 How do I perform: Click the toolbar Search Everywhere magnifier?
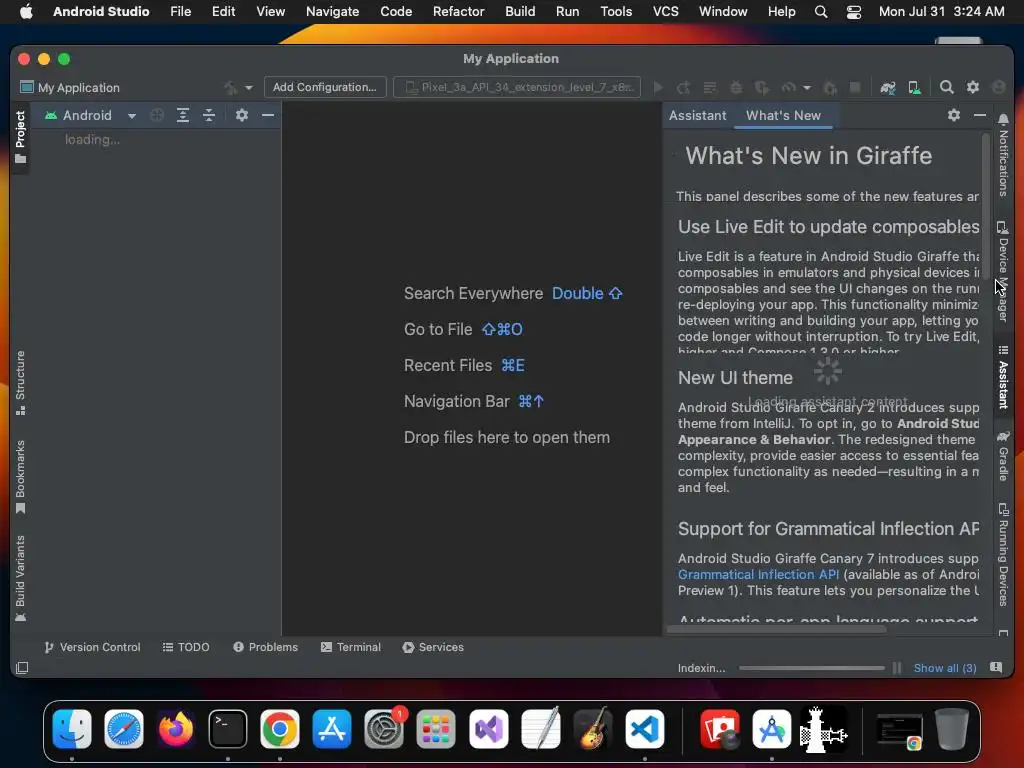coord(946,87)
